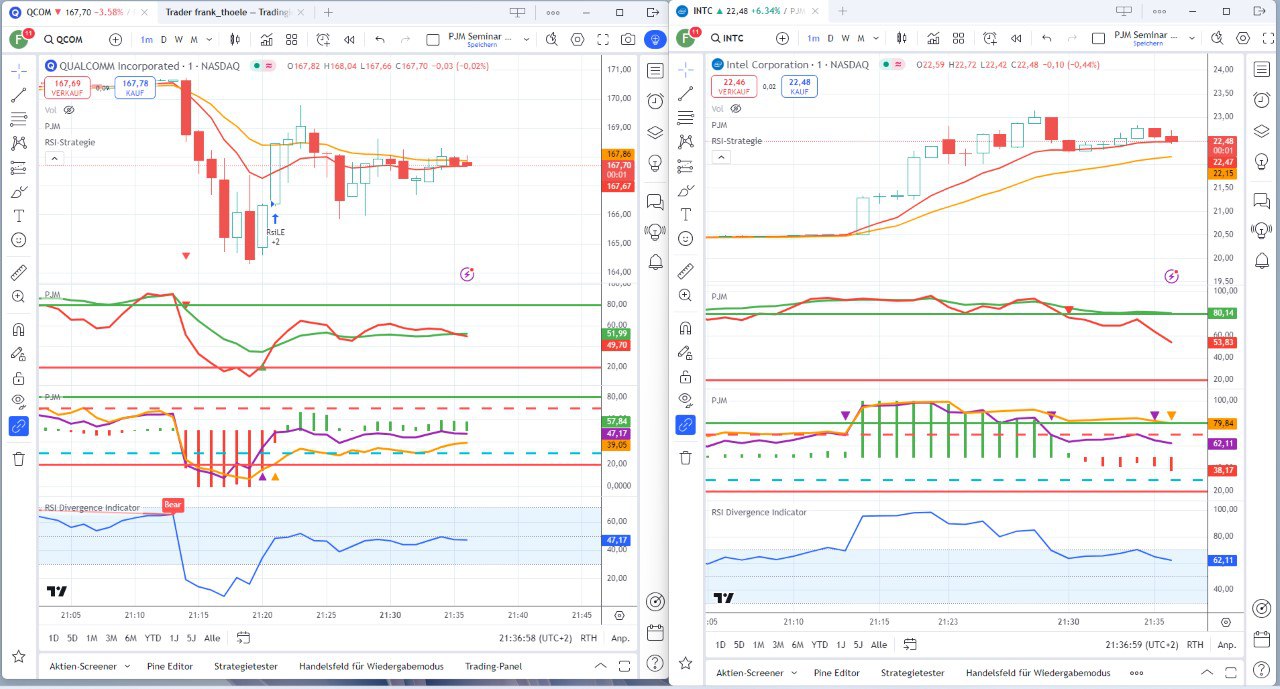Click the VERKAUF 22,46 sell button
The image size is (1280, 689).
click(x=735, y=87)
